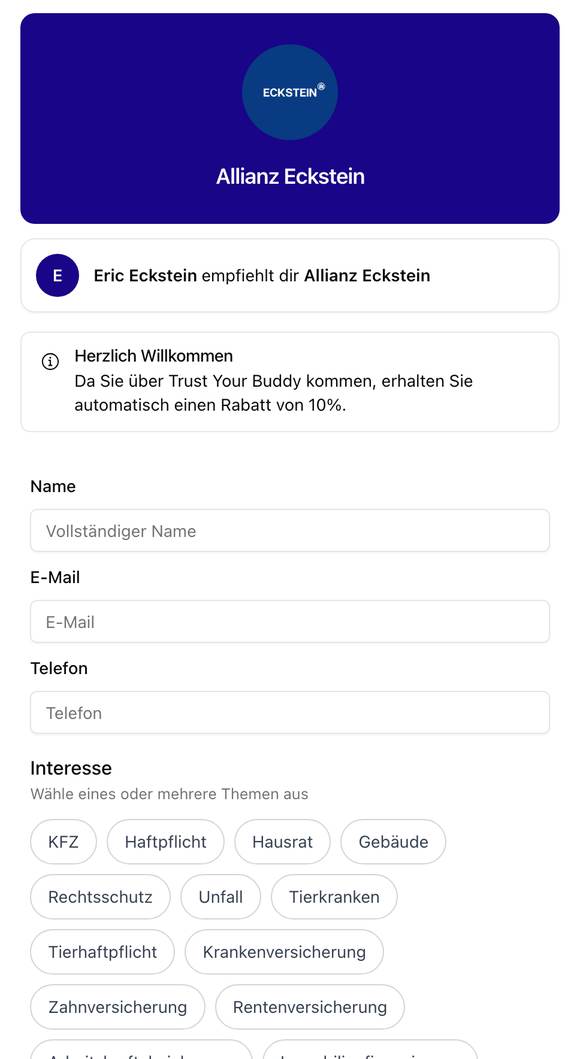Click the 10% Rabatt welcome notice
Image resolution: width=580 pixels, height=1059 pixels.
pyautogui.click(x=290, y=382)
